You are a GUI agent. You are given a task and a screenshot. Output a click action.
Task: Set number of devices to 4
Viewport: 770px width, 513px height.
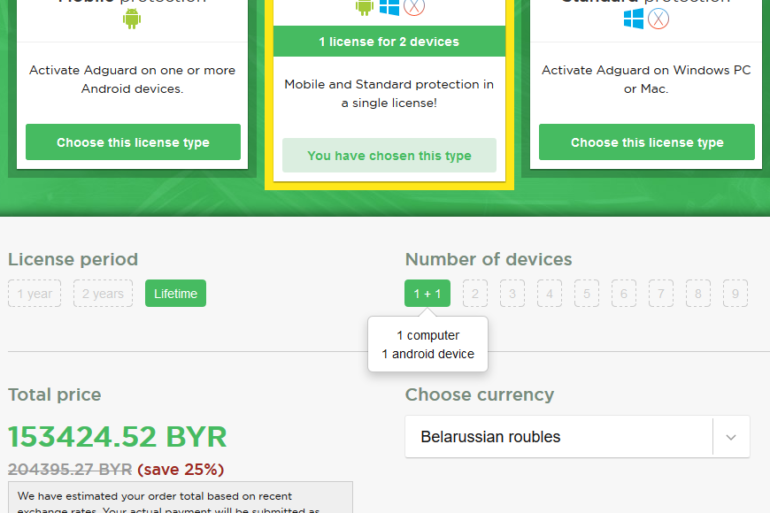[550, 294]
